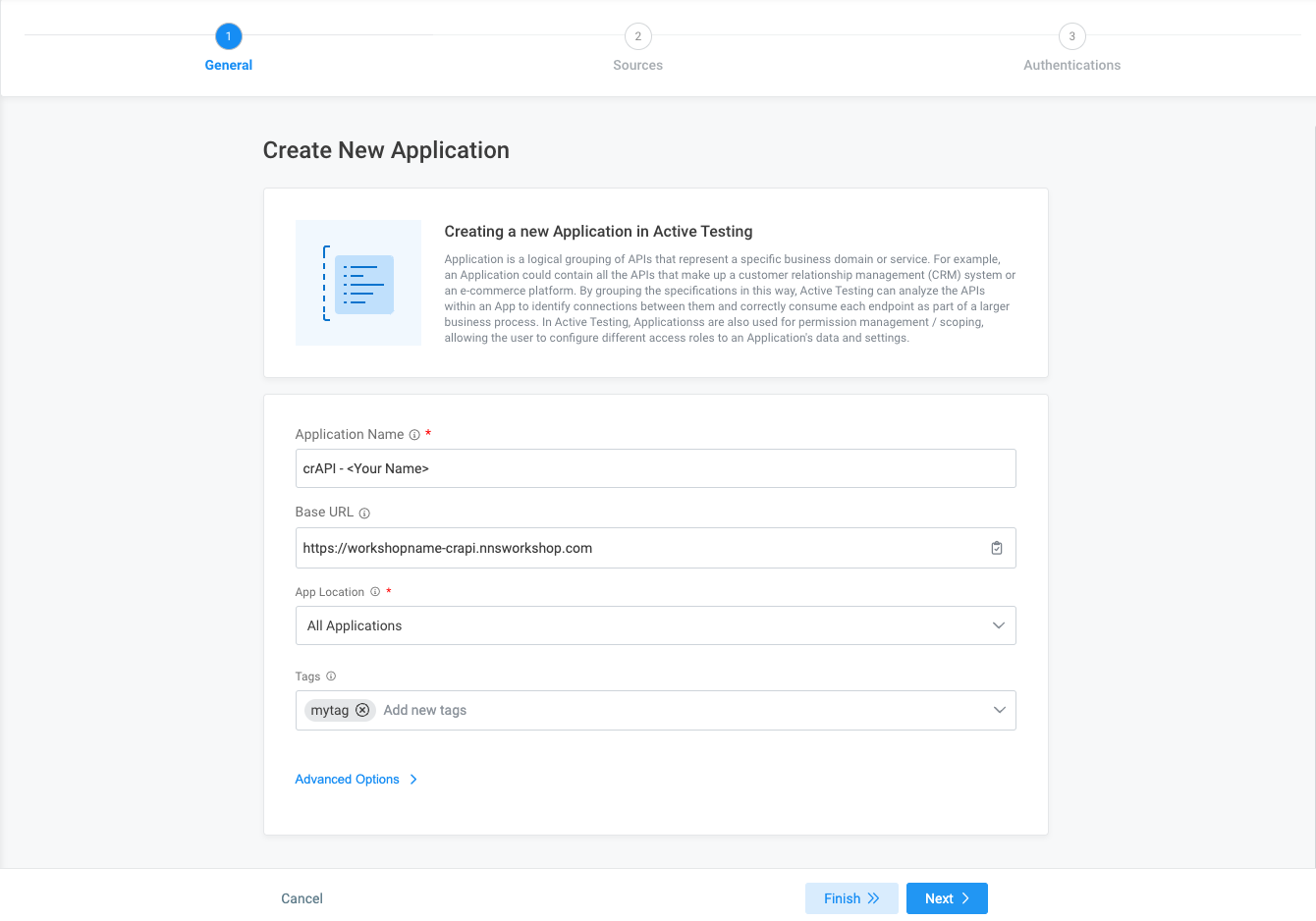Go to step 1 General

[229, 48]
